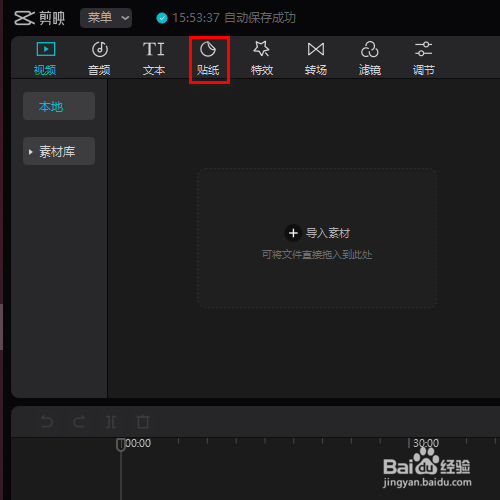
Task: Open the 文本 (Text) tab
Action: (x=154, y=58)
